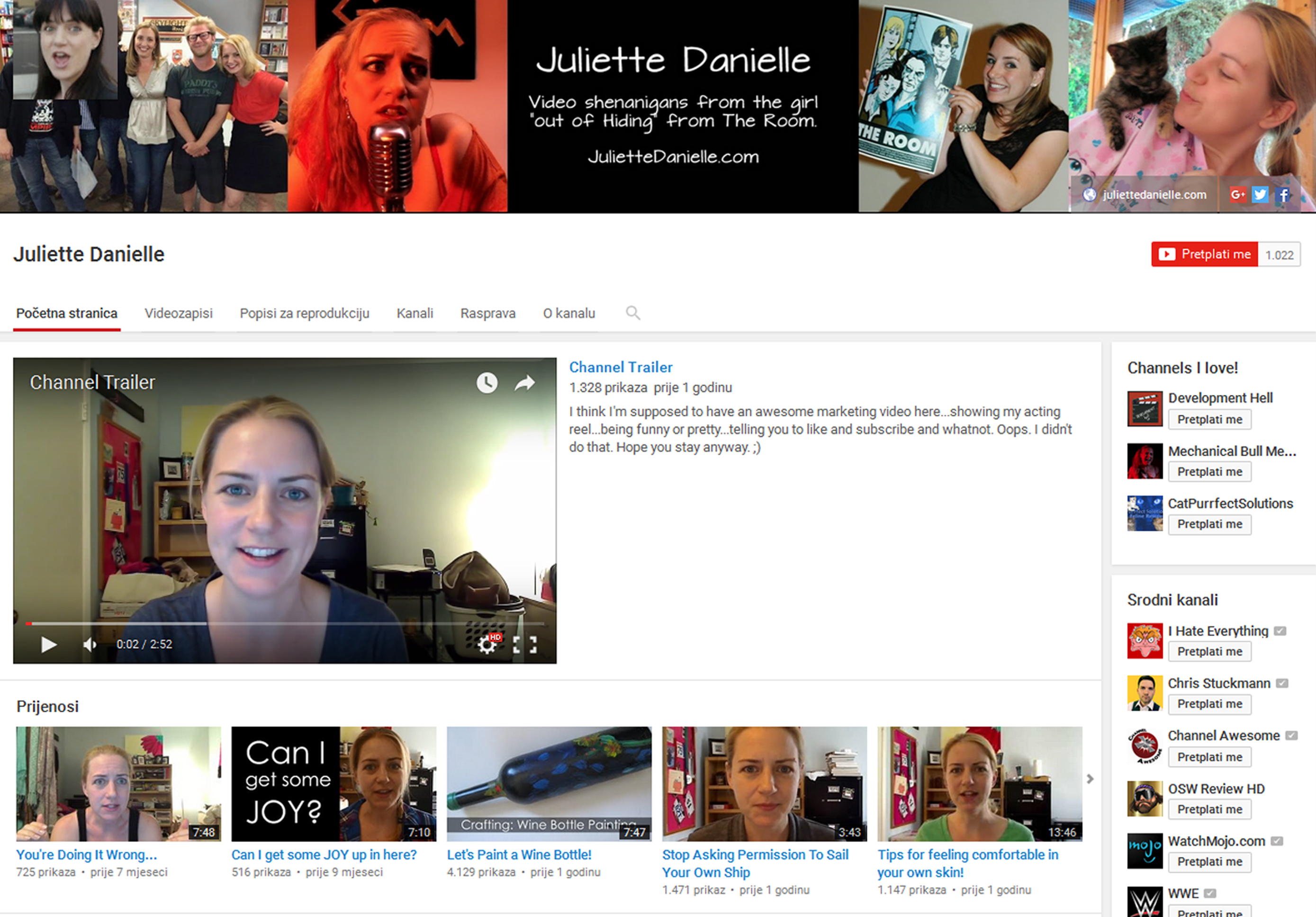Viewport: 1316px width, 917px height.
Task: Switch to the Videozapisi tab
Action: pyautogui.click(x=178, y=314)
